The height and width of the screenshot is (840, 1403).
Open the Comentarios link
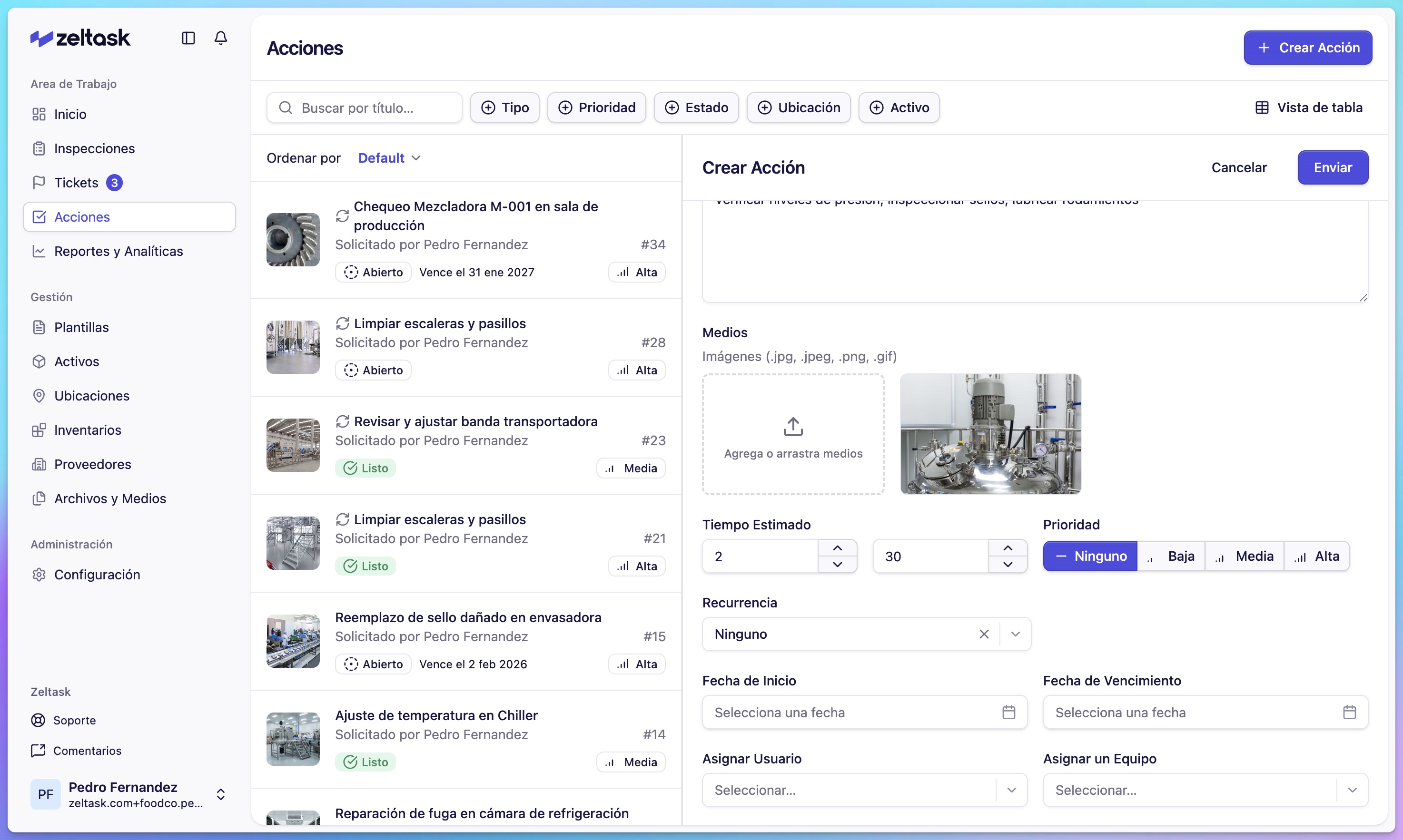pyautogui.click(x=77, y=751)
